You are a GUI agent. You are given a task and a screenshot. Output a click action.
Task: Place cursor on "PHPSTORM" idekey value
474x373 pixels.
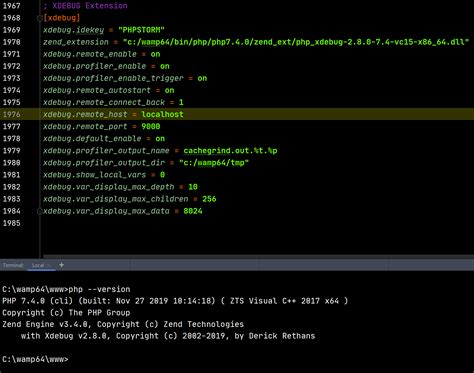coord(141,30)
